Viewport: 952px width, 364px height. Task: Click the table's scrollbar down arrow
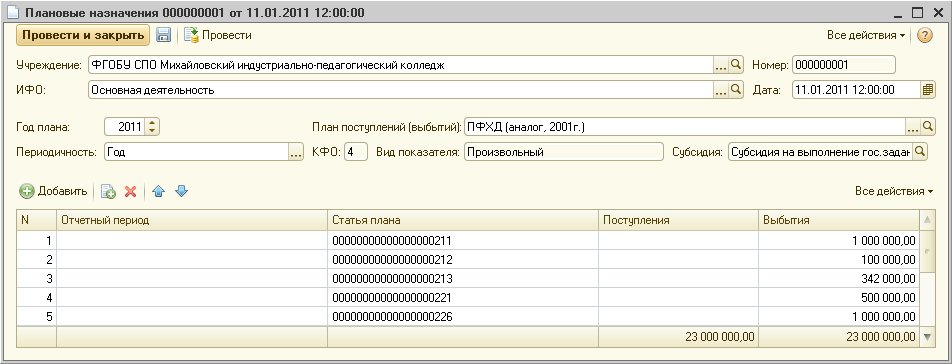(x=927, y=337)
